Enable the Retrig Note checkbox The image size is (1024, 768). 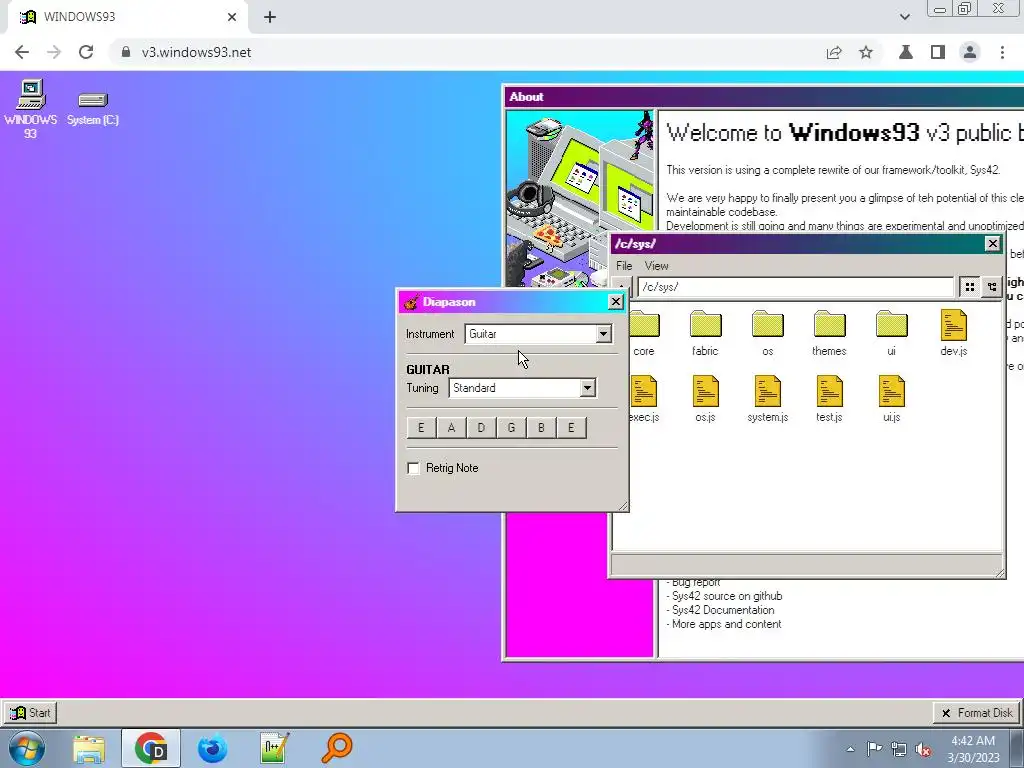point(413,468)
